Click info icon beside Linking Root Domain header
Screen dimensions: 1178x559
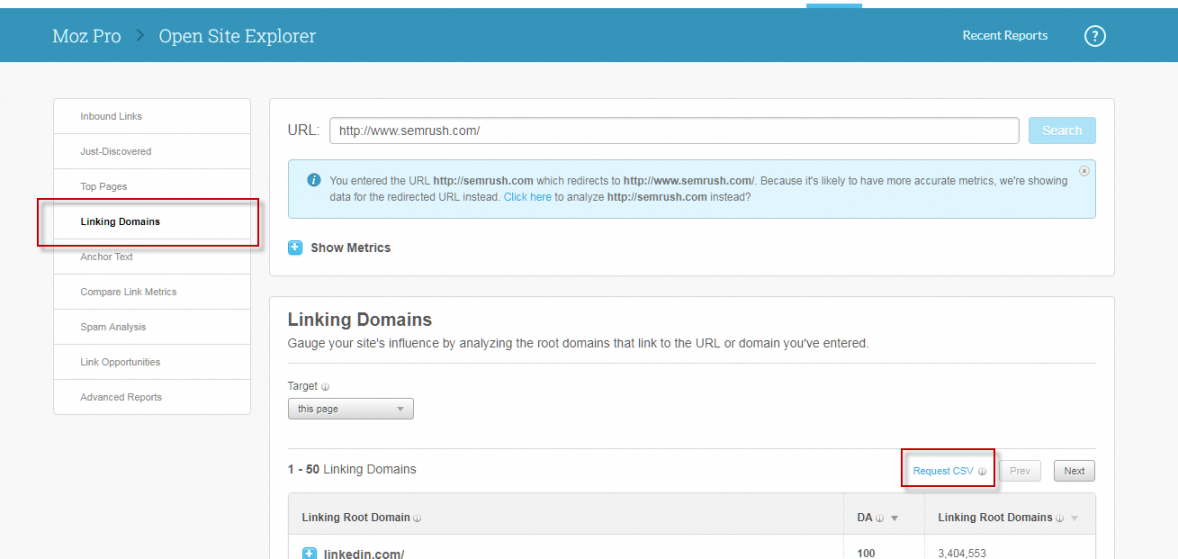pos(417,518)
